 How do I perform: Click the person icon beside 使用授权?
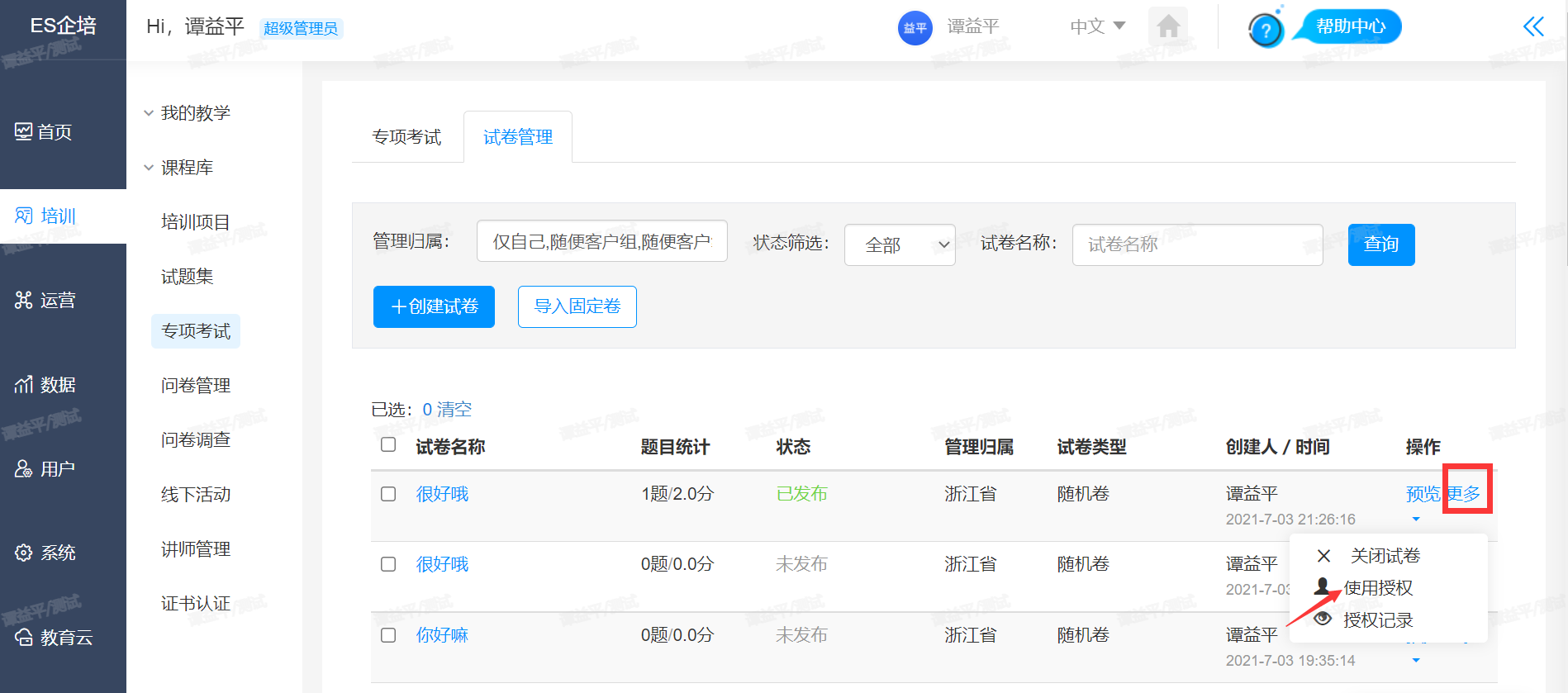1323,587
